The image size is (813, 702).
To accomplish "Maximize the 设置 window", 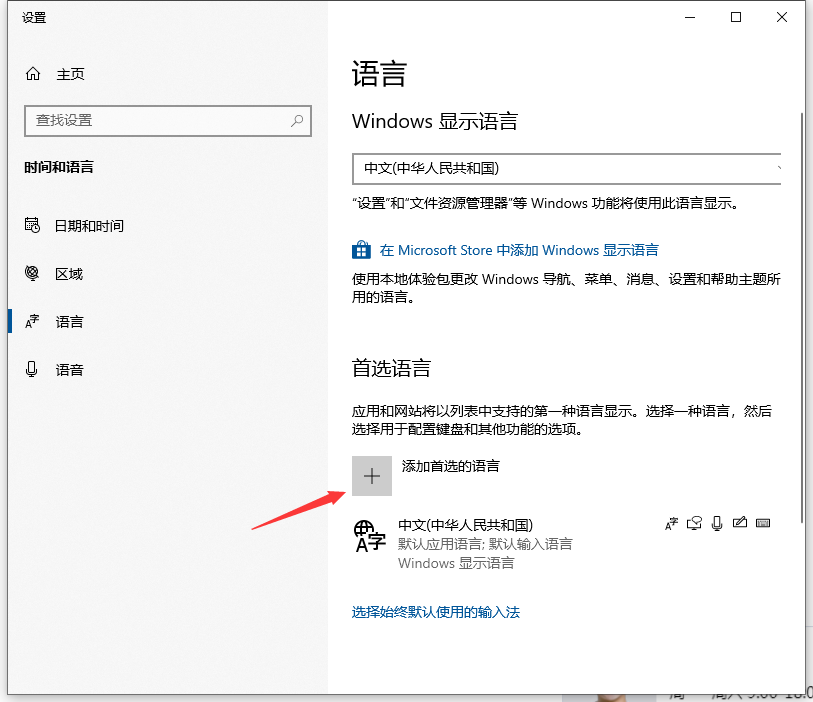I will coord(736,18).
